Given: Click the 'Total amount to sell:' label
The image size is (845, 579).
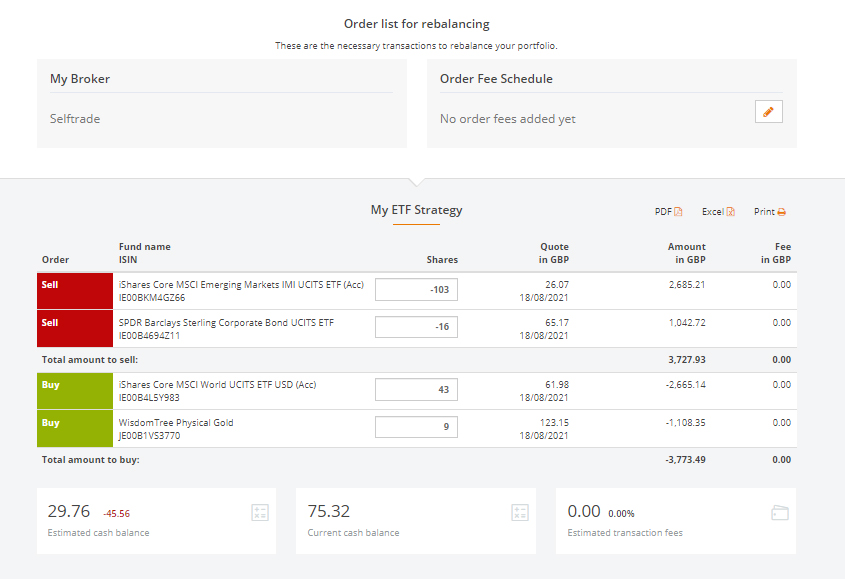Looking at the screenshot, I should (x=90, y=360).
